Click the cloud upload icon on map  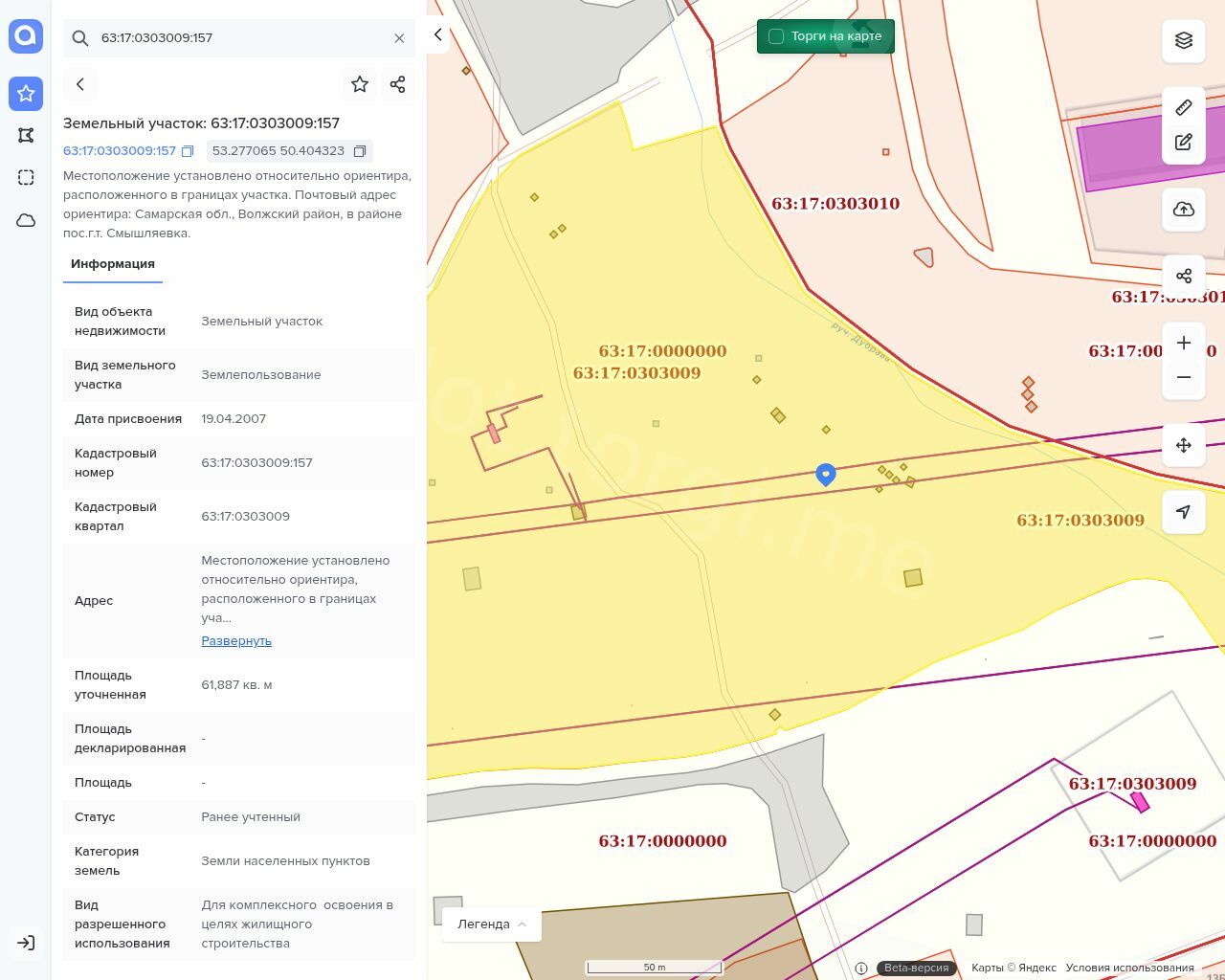(1184, 210)
